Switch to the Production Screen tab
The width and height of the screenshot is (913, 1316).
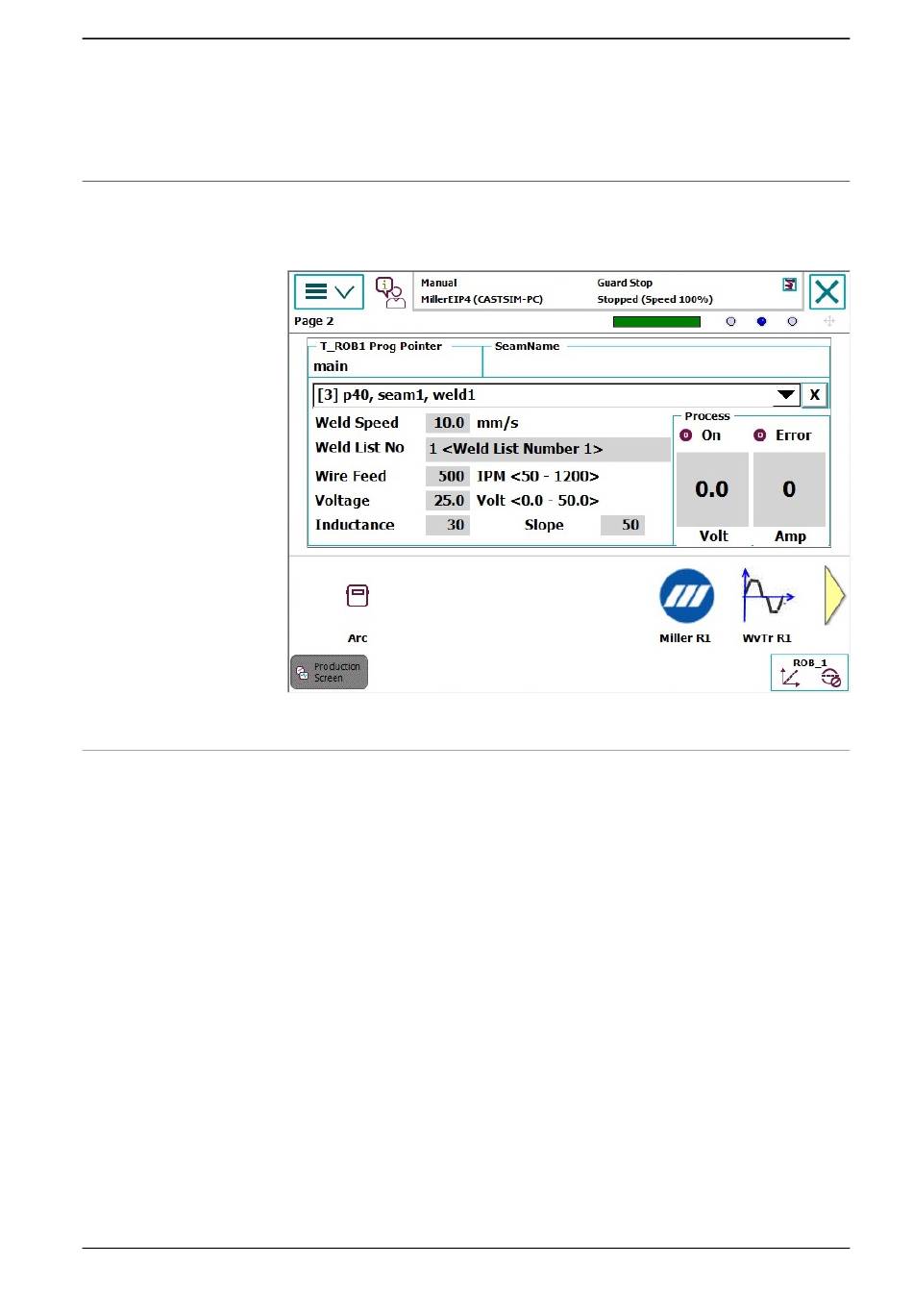(329, 672)
